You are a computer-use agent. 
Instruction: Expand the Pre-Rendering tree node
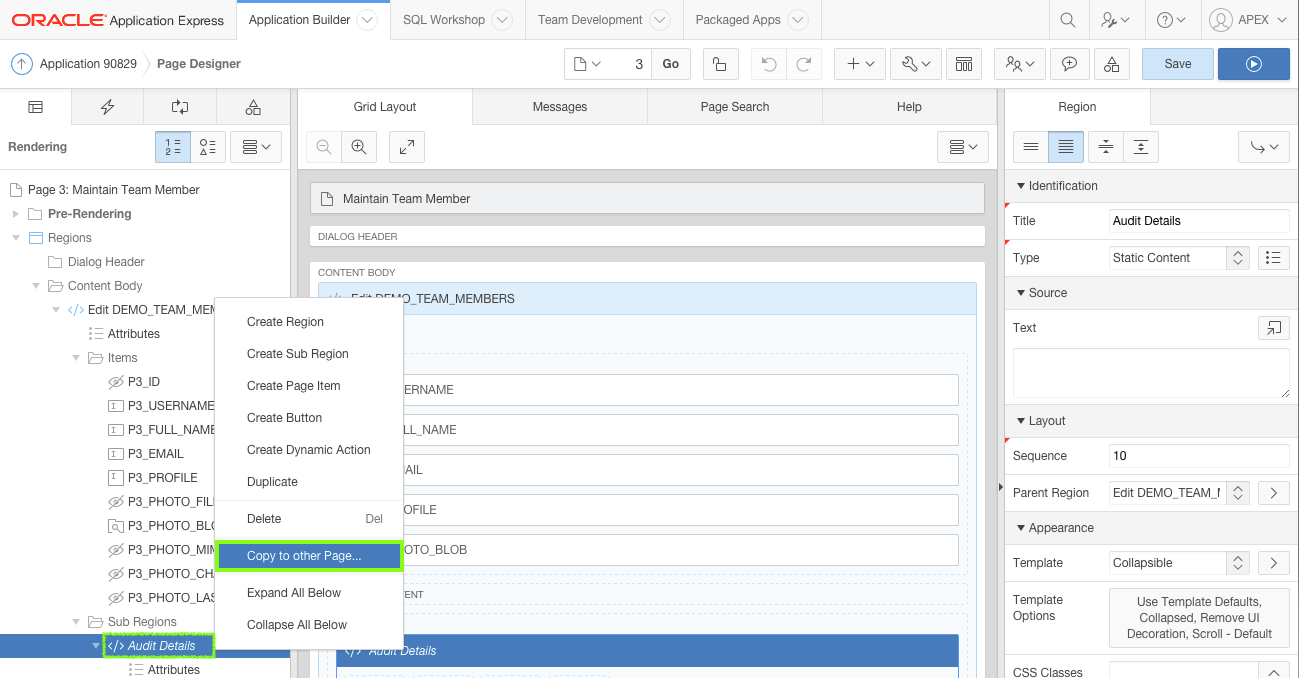pos(15,214)
